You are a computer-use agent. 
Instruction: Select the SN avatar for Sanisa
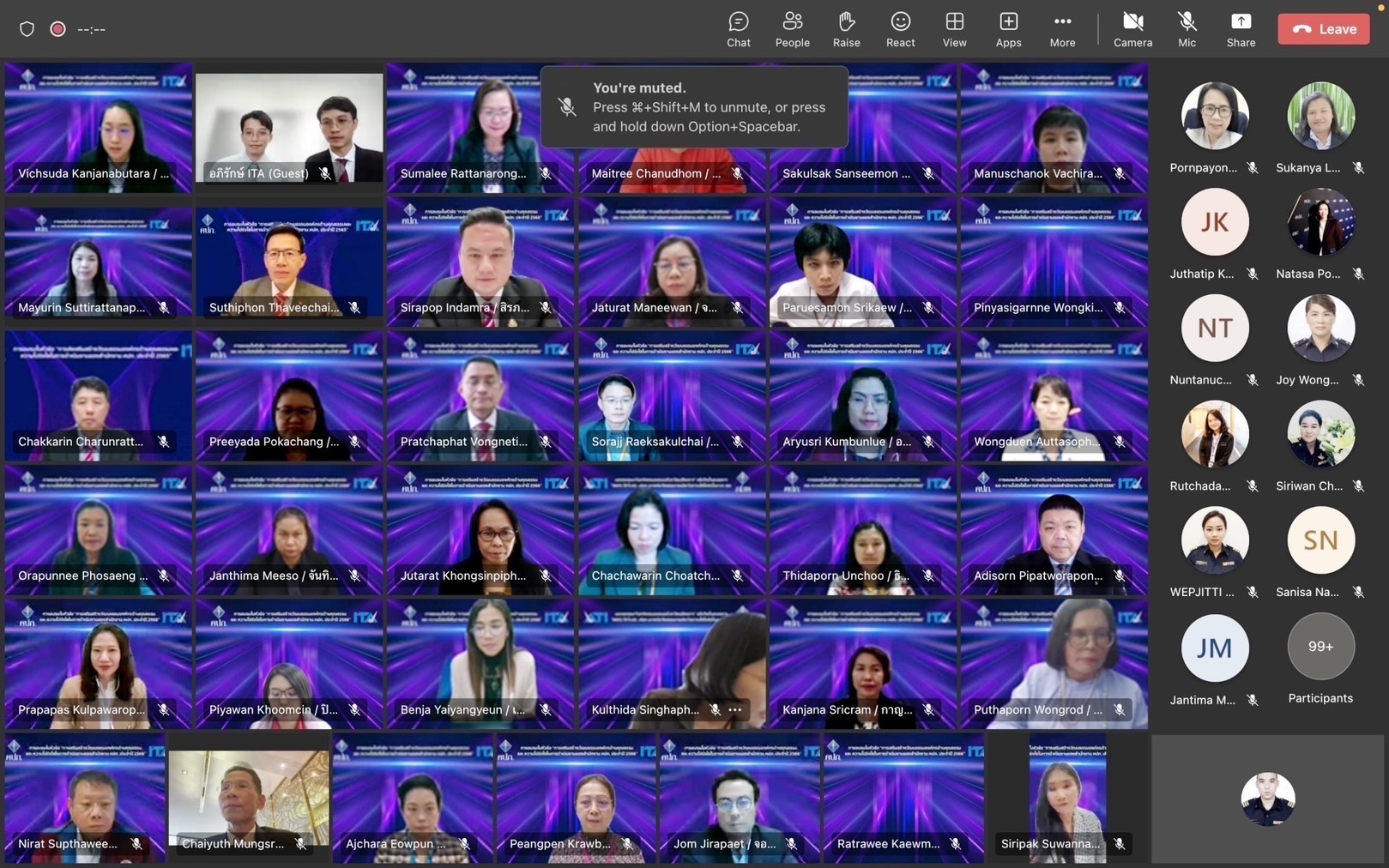coord(1320,540)
